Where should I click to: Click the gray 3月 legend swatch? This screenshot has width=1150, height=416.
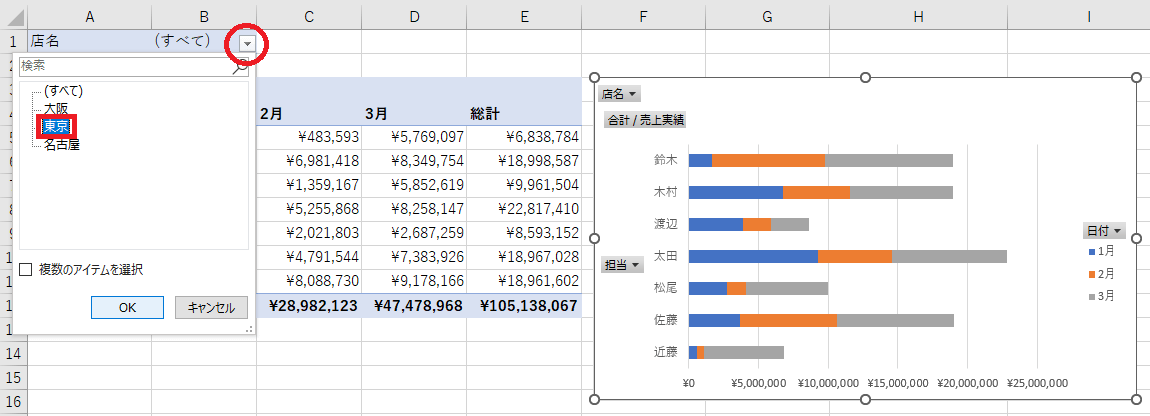[1090, 296]
